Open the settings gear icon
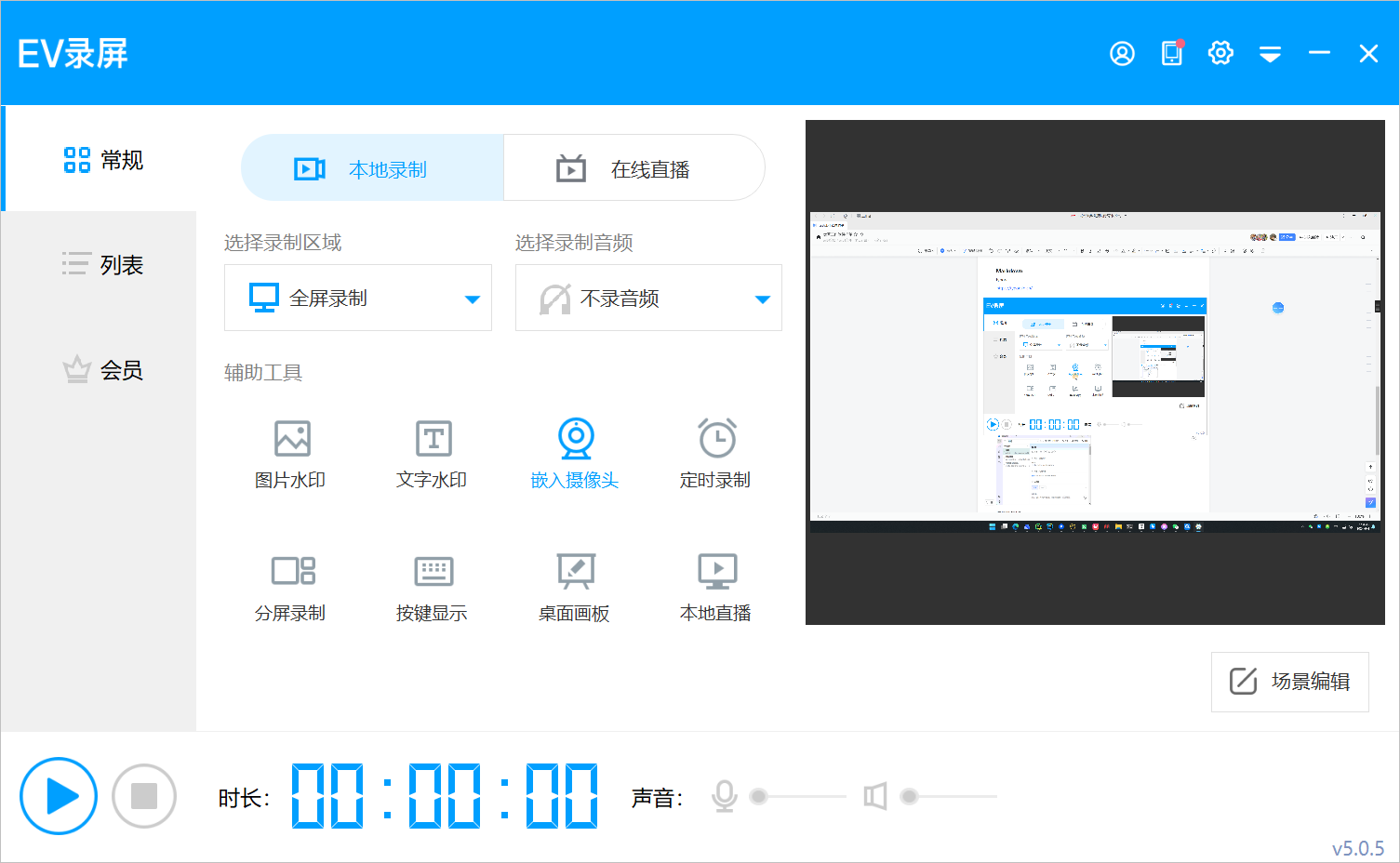The image size is (1400, 863). (x=1220, y=53)
